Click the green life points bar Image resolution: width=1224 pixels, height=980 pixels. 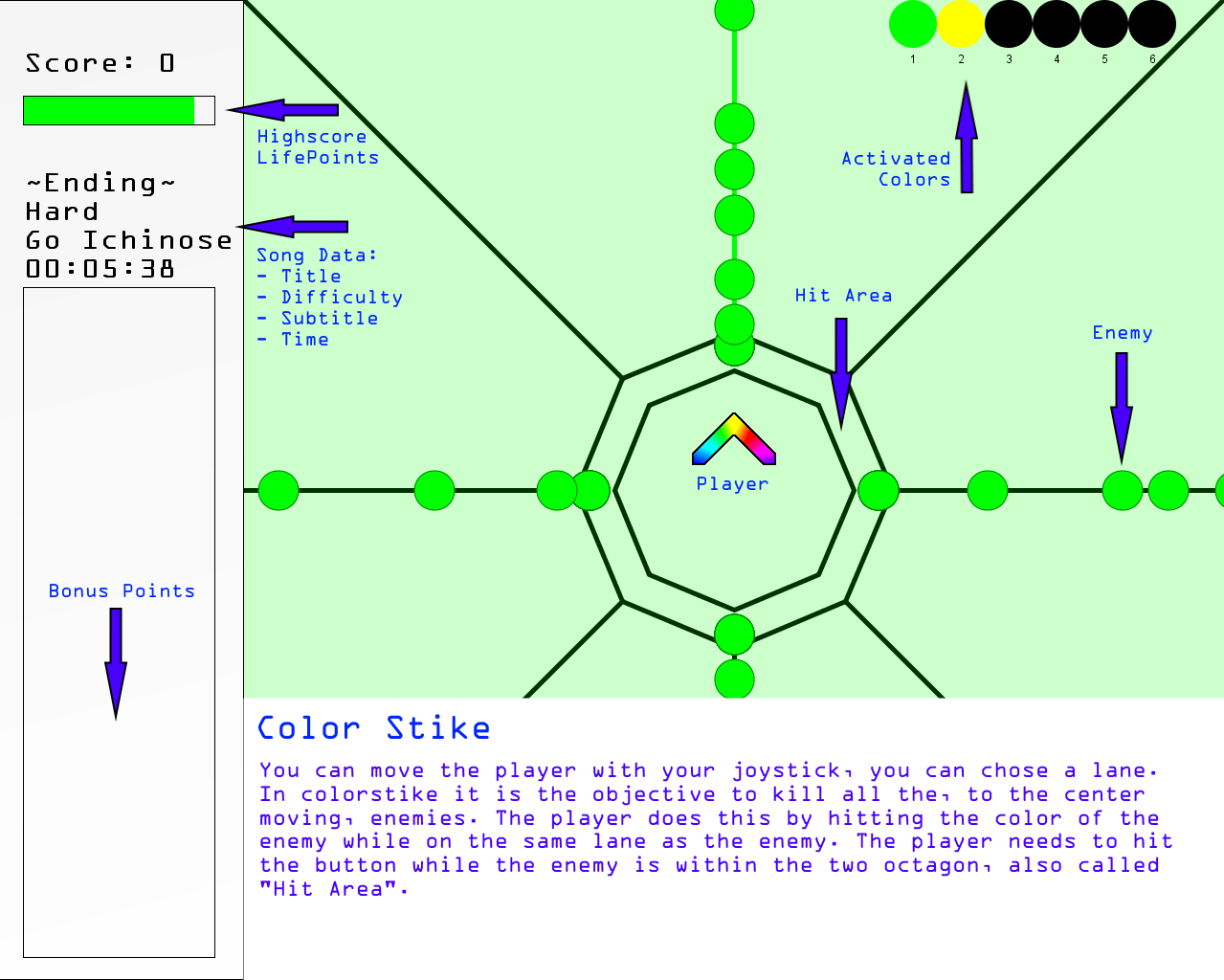pyautogui.click(x=109, y=110)
